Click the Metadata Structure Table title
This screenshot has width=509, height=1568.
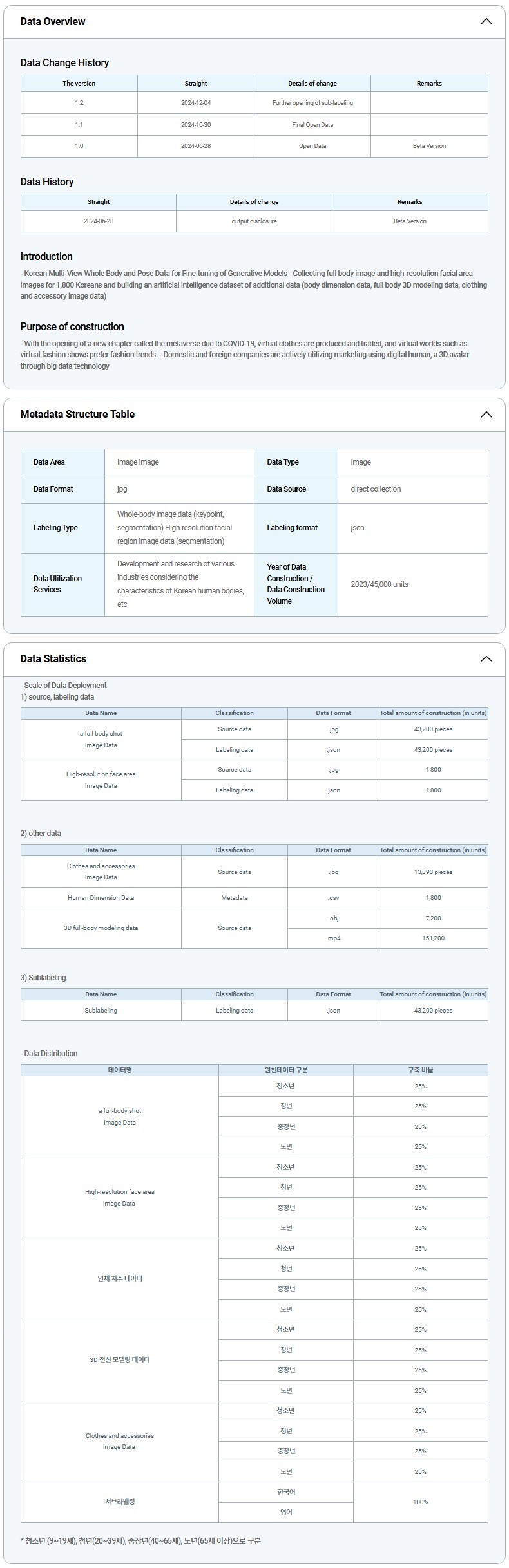(x=77, y=415)
